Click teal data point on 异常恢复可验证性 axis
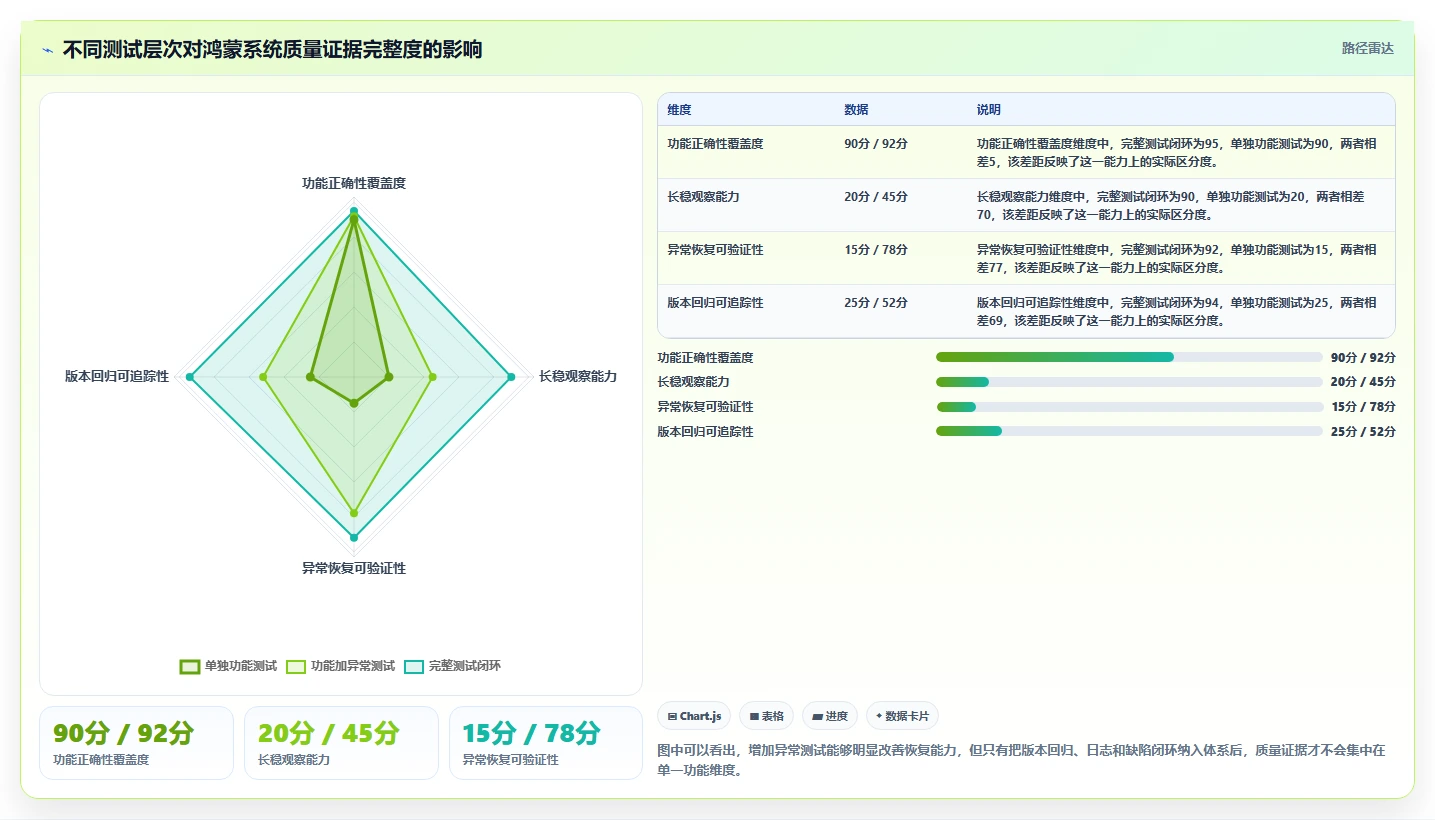1435x820 pixels. (x=354, y=538)
